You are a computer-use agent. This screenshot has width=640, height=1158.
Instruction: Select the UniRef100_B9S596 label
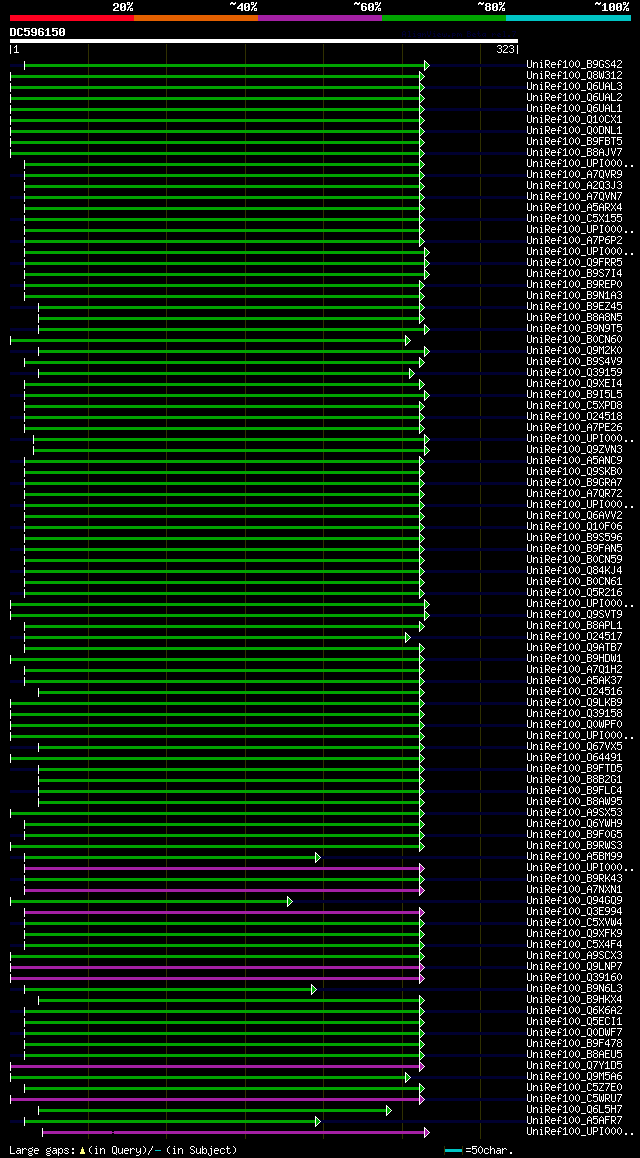[x=574, y=538]
